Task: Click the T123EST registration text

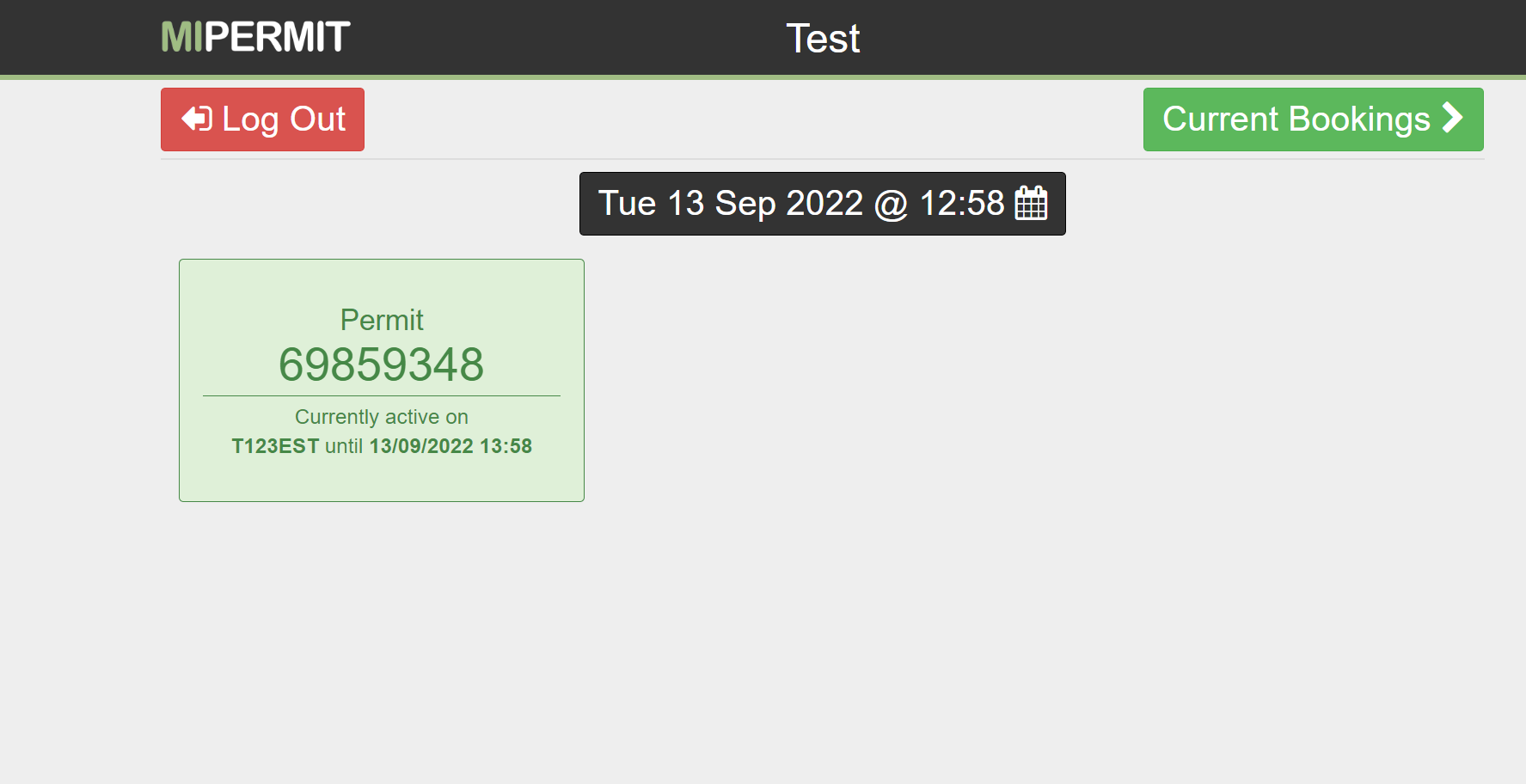Action: 275,446
